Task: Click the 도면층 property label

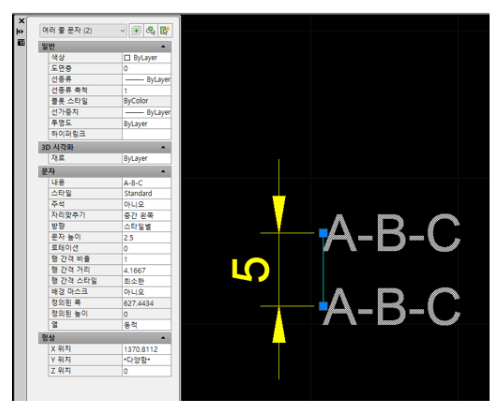Action: (61, 68)
